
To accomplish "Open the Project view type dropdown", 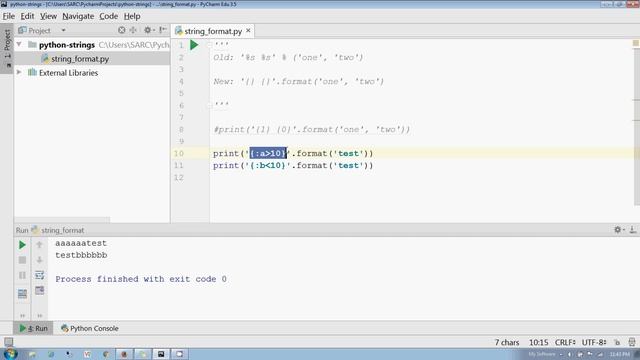I will 63,31.
